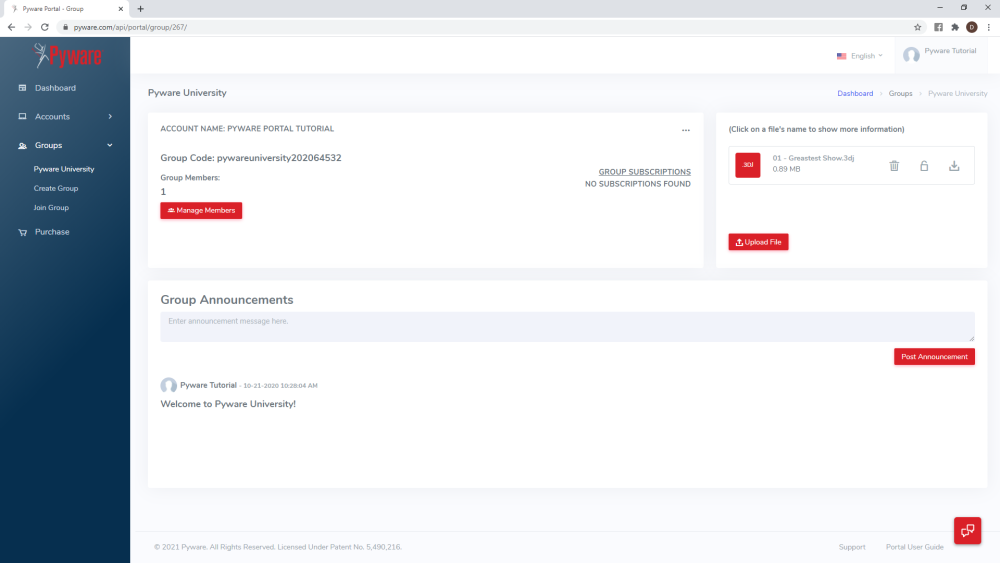1000x563 pixels.
Task: Click the Dashboard grid icon in the sidebar
Action: (22, 88)
